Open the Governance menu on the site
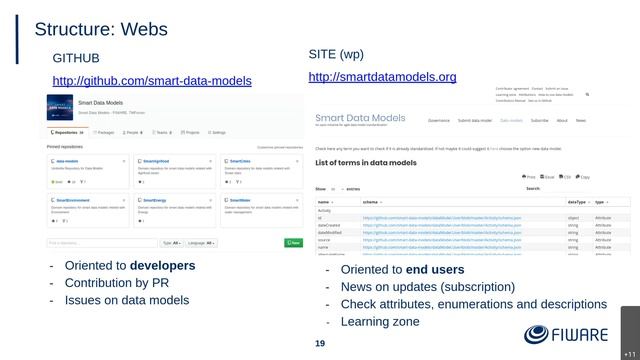This screenshot has width=640, height=360. 439,120
